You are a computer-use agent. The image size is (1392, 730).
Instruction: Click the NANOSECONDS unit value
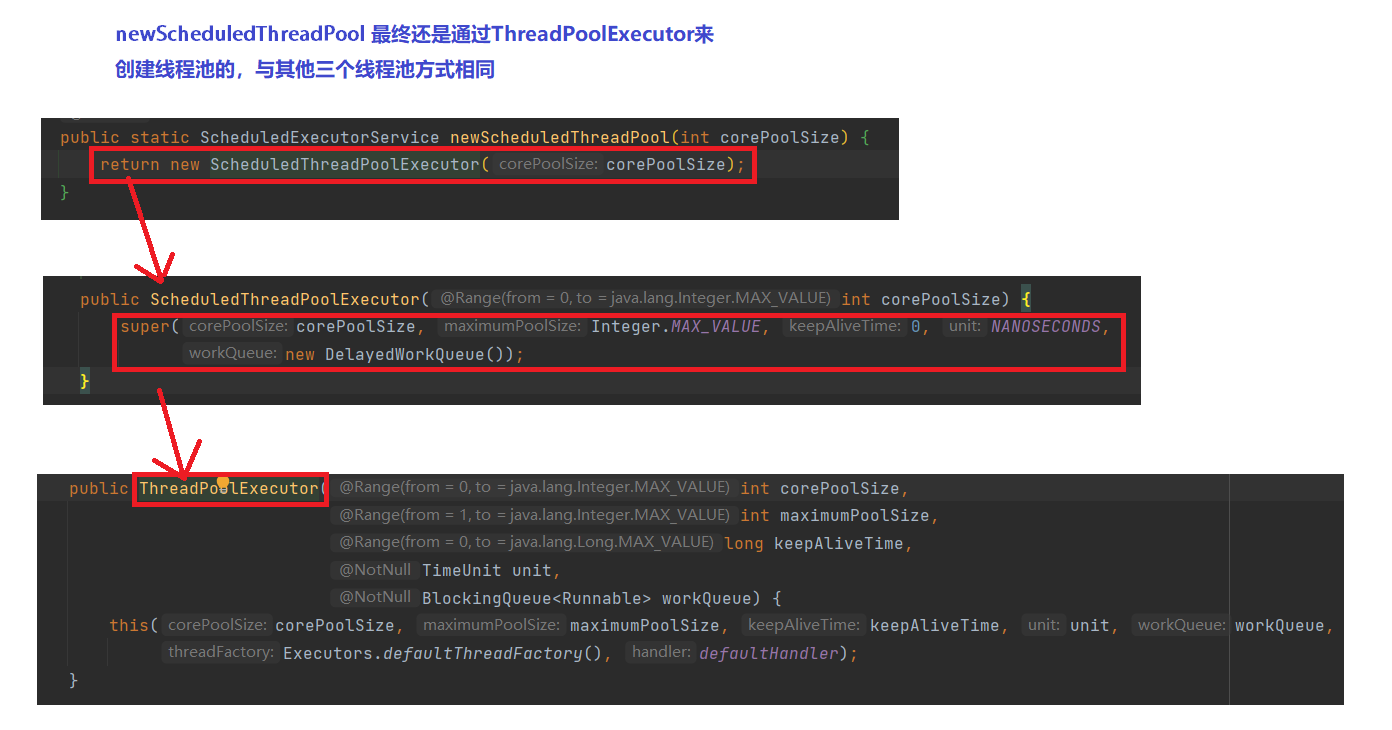(x=1046, y=326)
